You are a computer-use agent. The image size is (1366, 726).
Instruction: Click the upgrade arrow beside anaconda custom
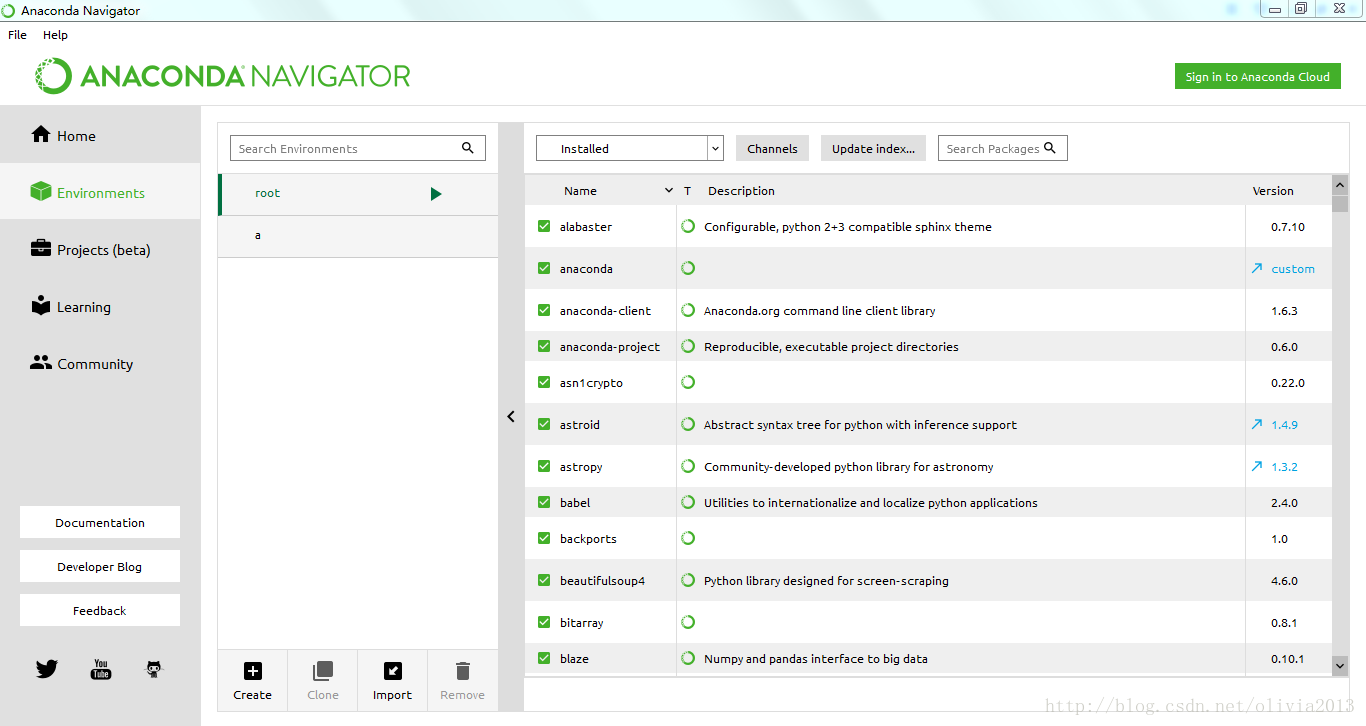[1257, 268]
